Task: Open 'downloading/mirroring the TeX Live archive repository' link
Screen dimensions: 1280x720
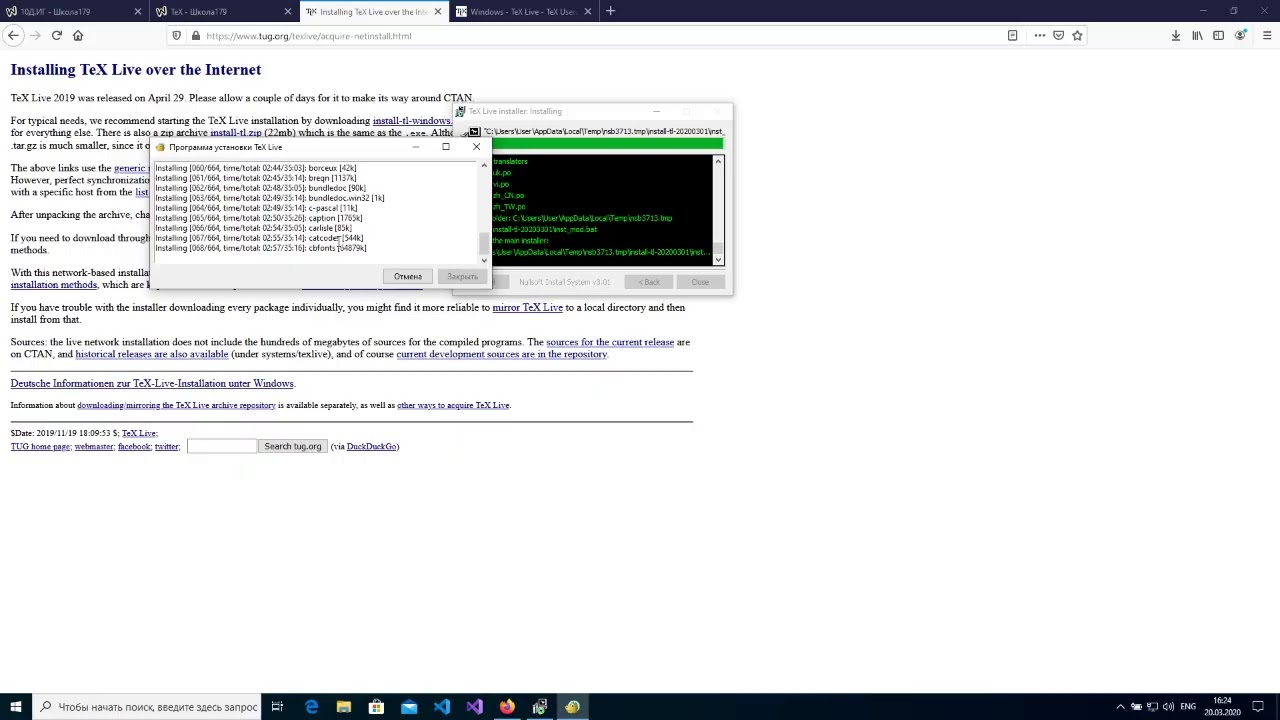Action: [176, 406]
